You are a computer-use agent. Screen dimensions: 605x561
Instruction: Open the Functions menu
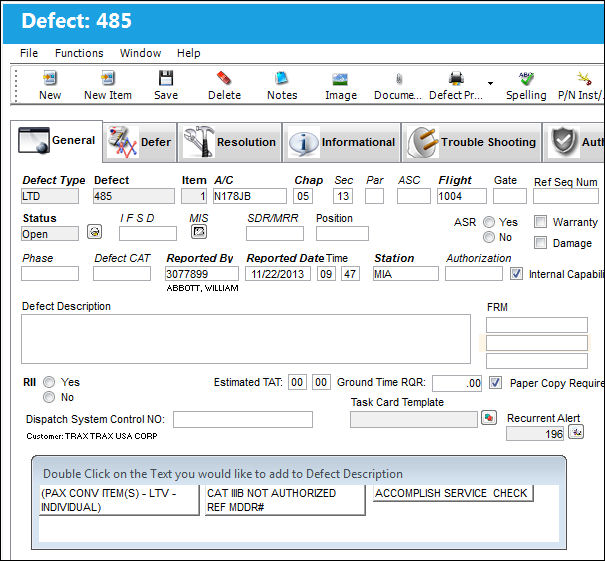[x=79, y=53]
